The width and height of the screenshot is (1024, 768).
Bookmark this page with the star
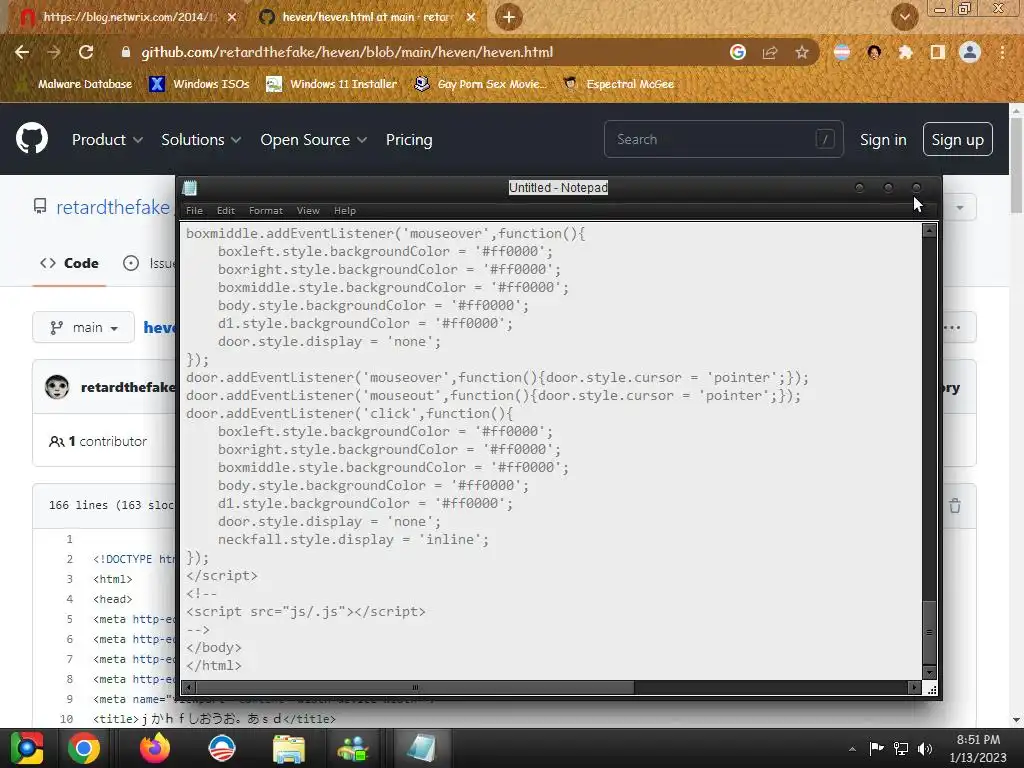click(x=802, y=52)
